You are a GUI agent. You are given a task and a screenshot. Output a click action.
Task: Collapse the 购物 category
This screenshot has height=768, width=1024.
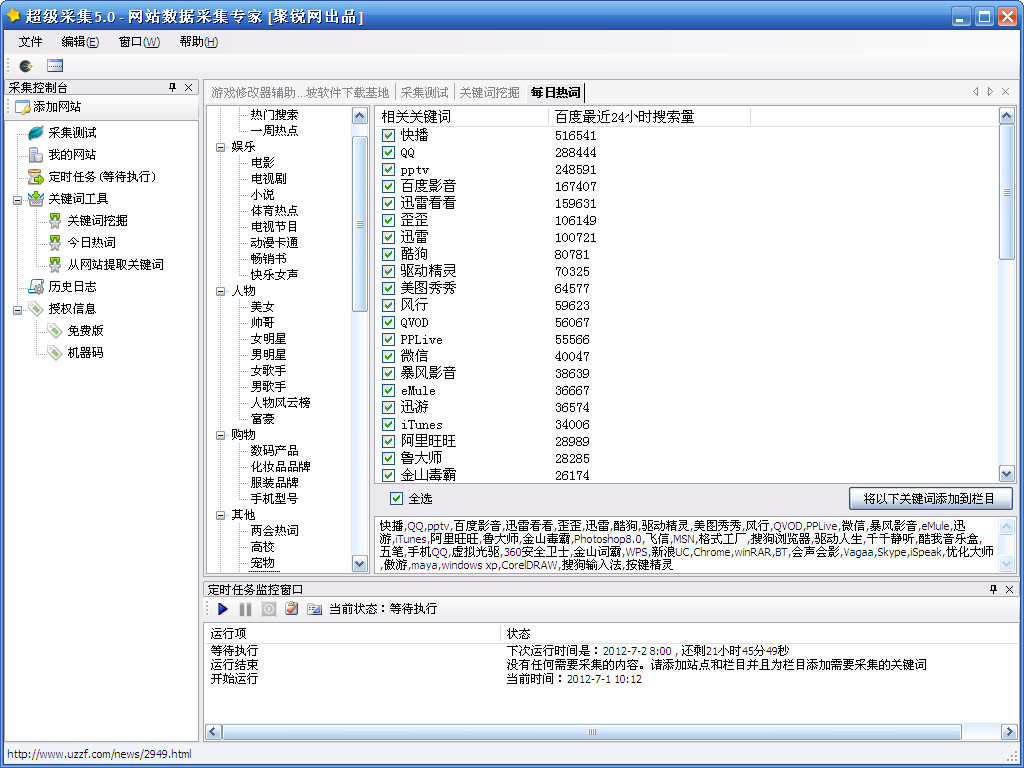(x=221, y=435)
